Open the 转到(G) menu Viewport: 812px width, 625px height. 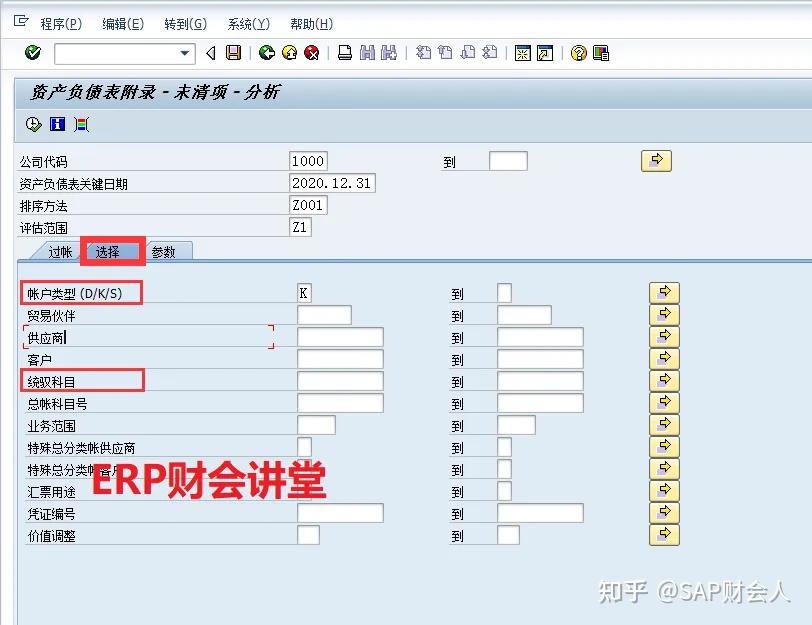click(x=184, y=23)
